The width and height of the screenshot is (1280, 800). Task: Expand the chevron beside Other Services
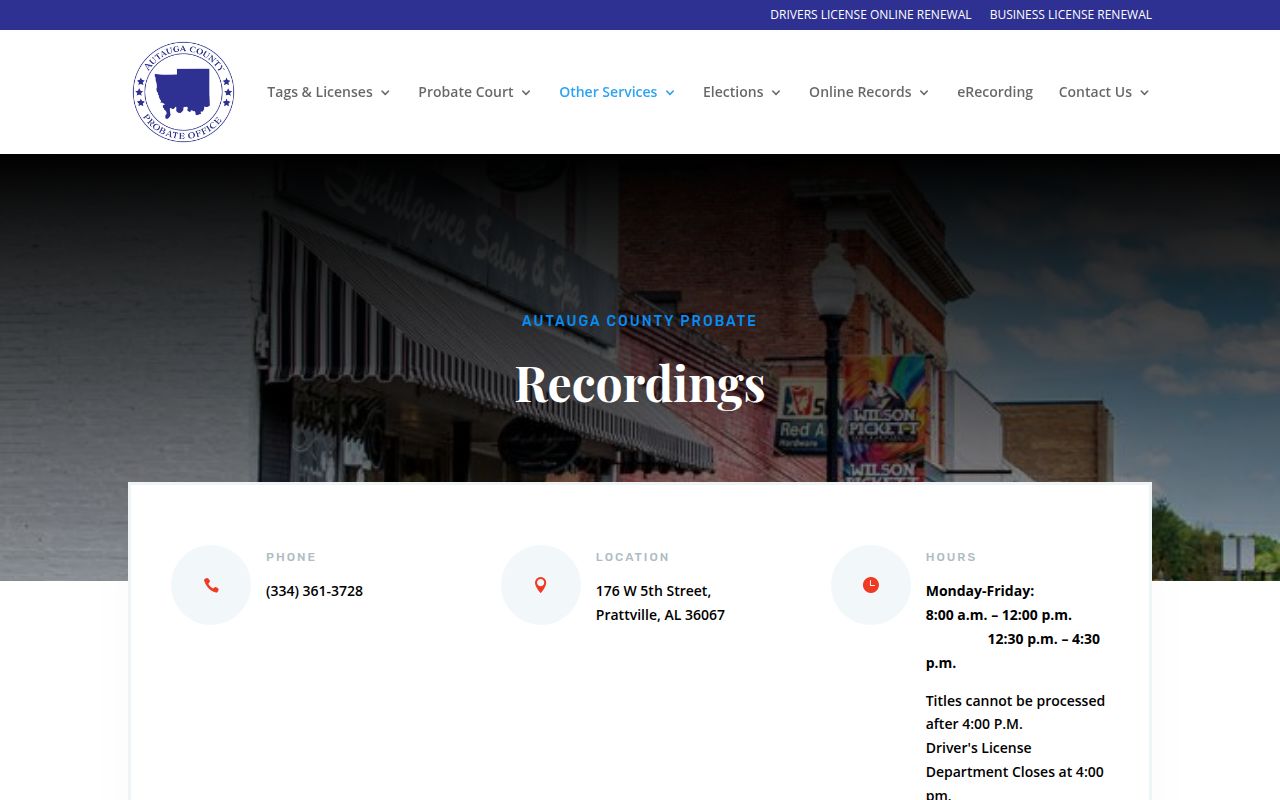(670, 93)
